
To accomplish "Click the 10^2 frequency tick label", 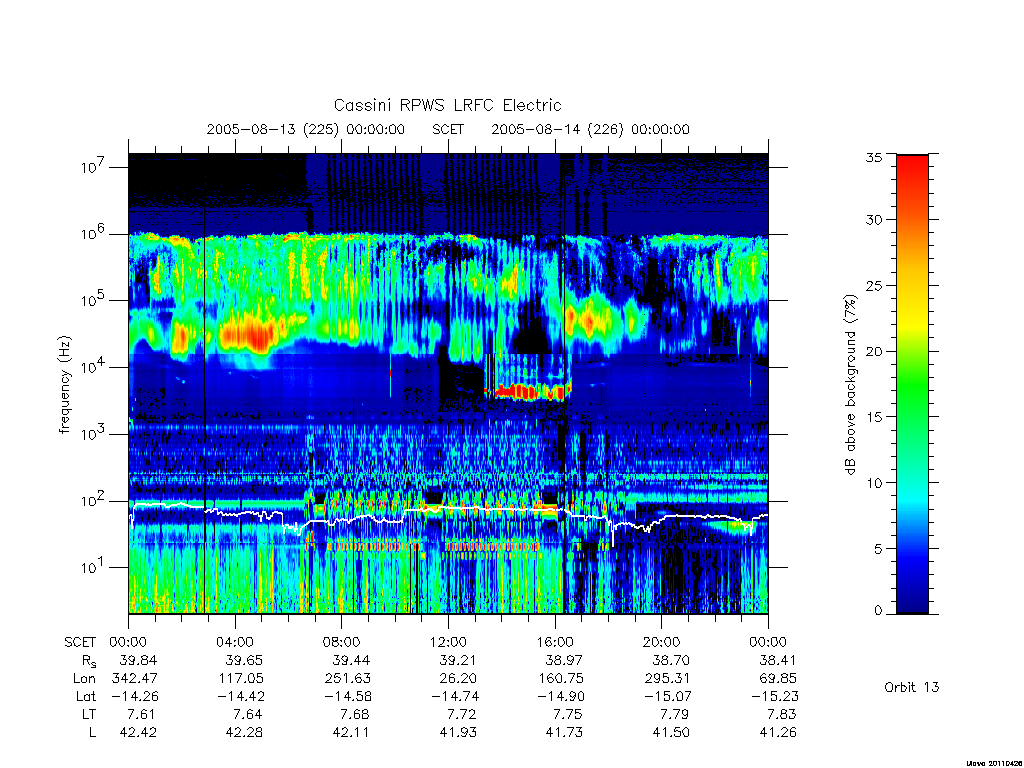I will point(94,500).
